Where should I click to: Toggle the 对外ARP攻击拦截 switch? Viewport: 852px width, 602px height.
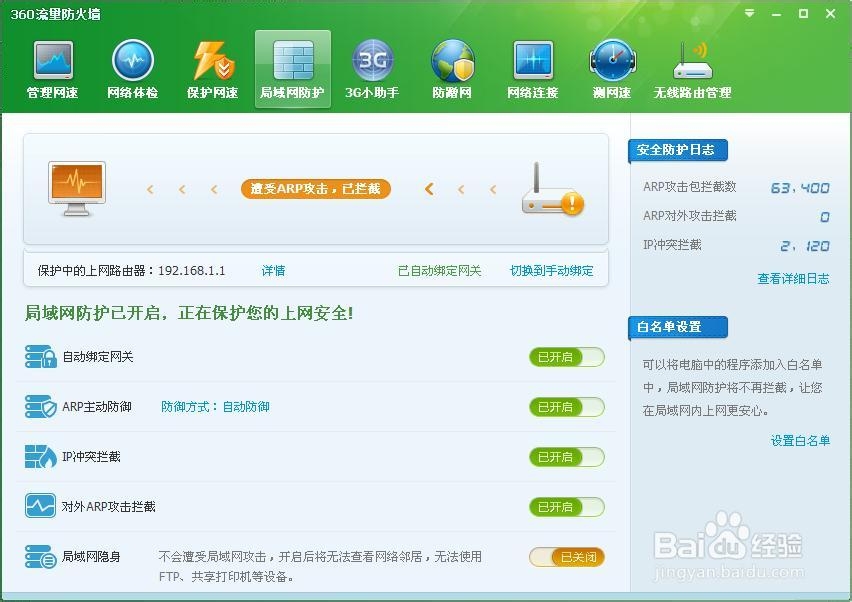pos(567,507)
